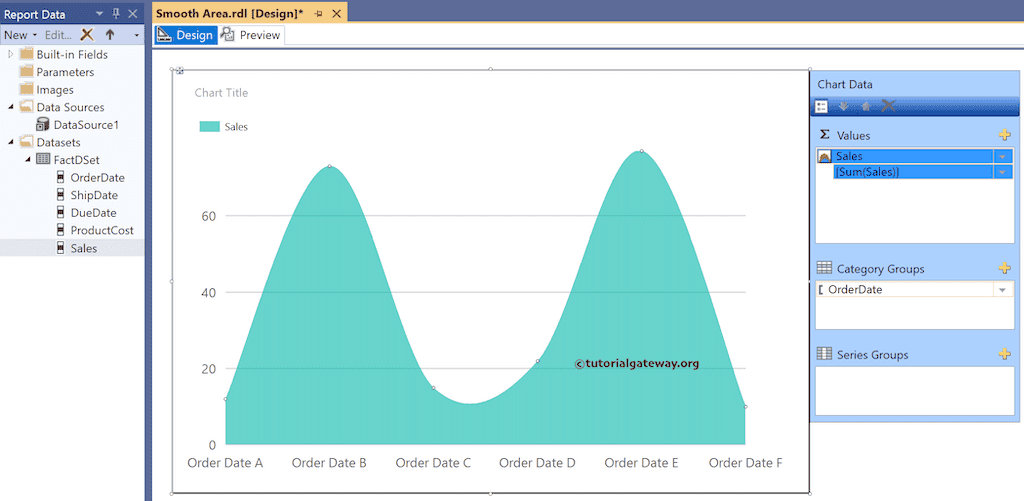Viewport: 1024px width, 501px height.
Task: Select the [Sum(Sales)] value field
Action: (x=913, y=172)
